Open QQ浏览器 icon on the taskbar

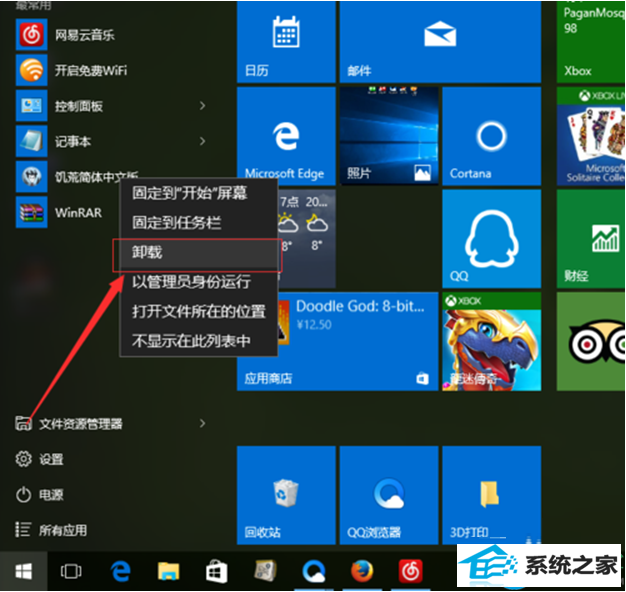point(314,571)
